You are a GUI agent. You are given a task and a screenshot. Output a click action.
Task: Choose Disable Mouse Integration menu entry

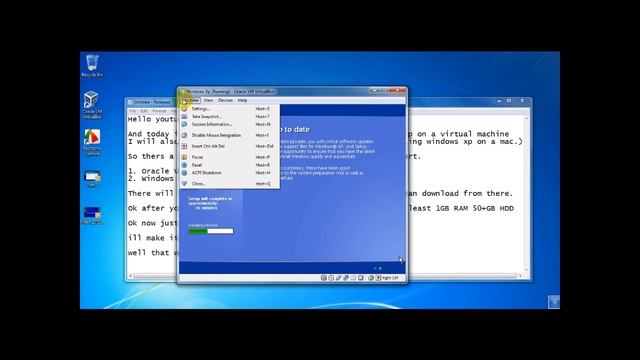[x=230, y=135]
